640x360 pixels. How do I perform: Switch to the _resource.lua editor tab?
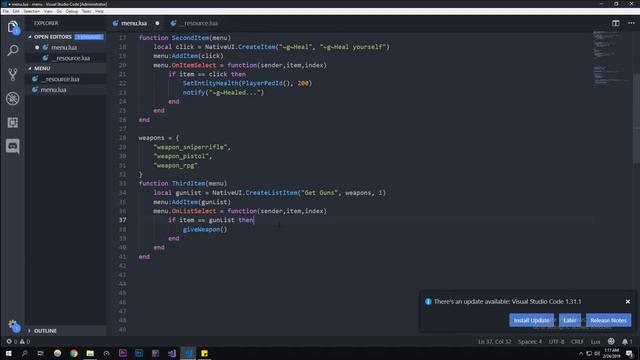point(200,23)
